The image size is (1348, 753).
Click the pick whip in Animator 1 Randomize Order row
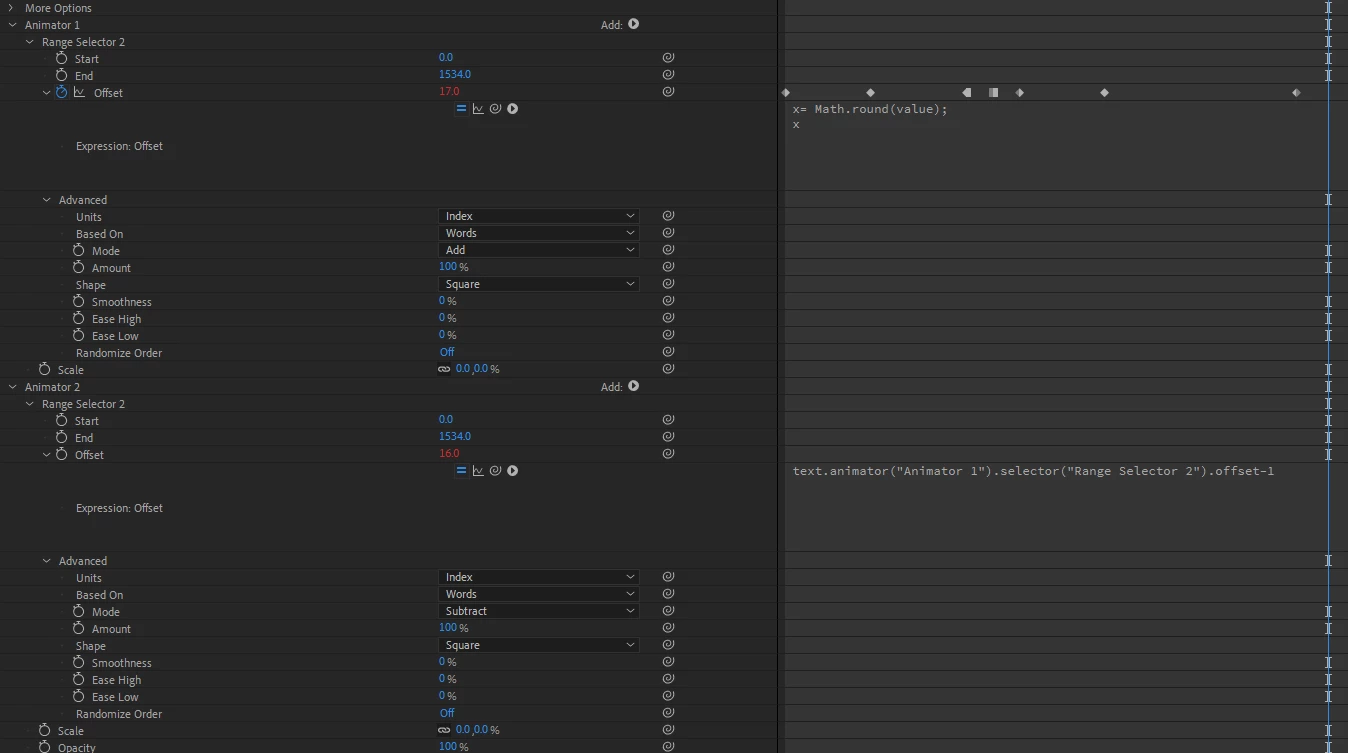(668, 352)
